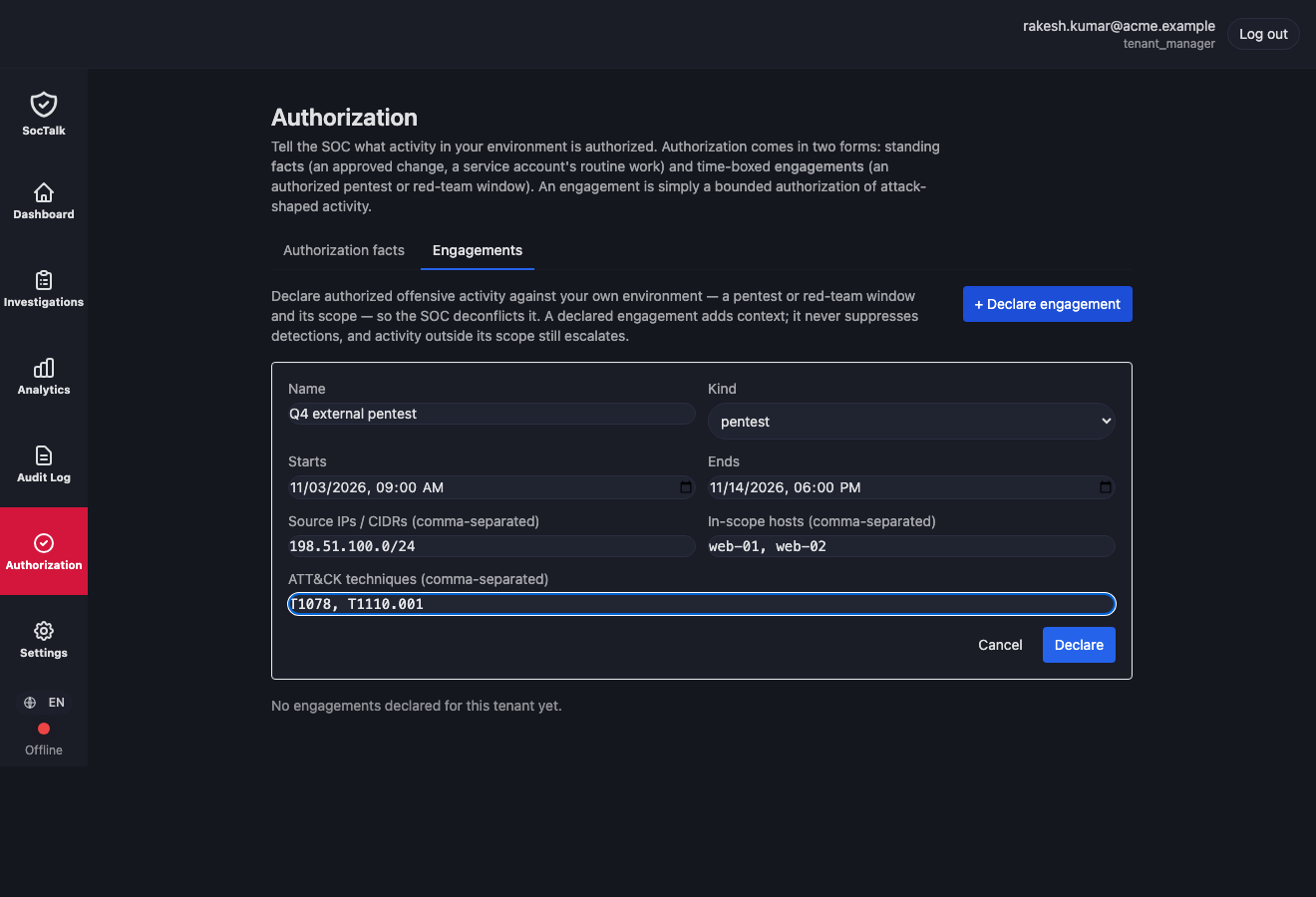Focus the In-scope hosts field
The height and width of the screenshot is (897, 1316).
tap(911, 546)
